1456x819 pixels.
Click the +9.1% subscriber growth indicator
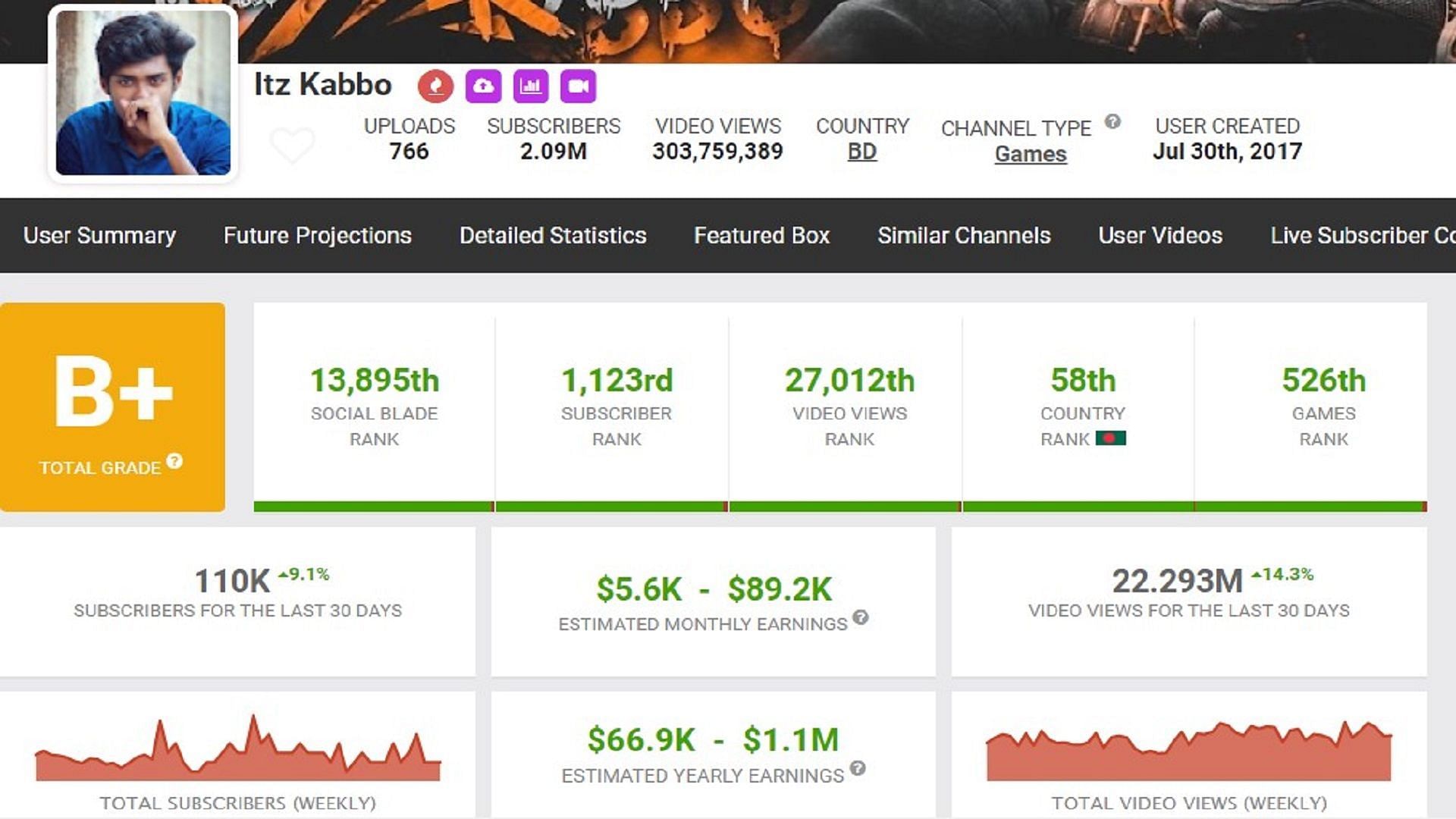point(303,574)
